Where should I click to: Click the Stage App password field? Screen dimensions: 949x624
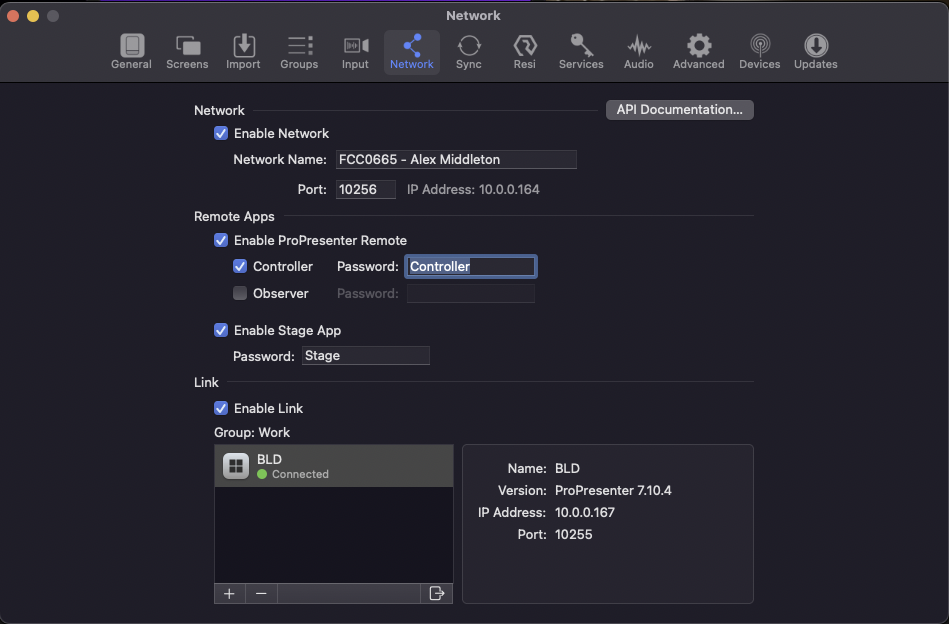[x=366, y=356]
